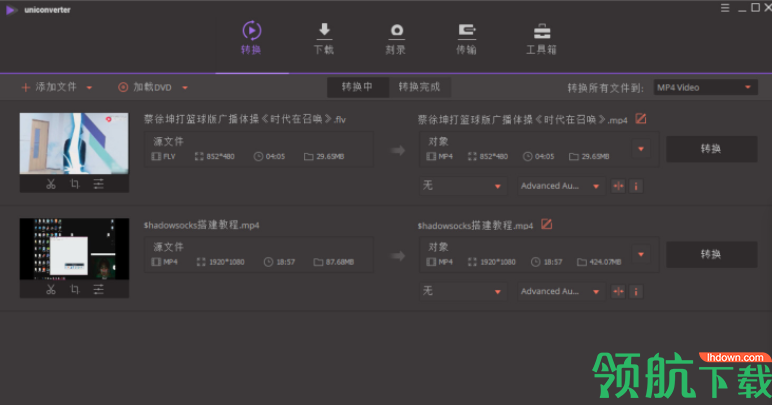772x405 pixels.
Task: Click 加载DVD (Load DVD) button
Action: point(145,87)
